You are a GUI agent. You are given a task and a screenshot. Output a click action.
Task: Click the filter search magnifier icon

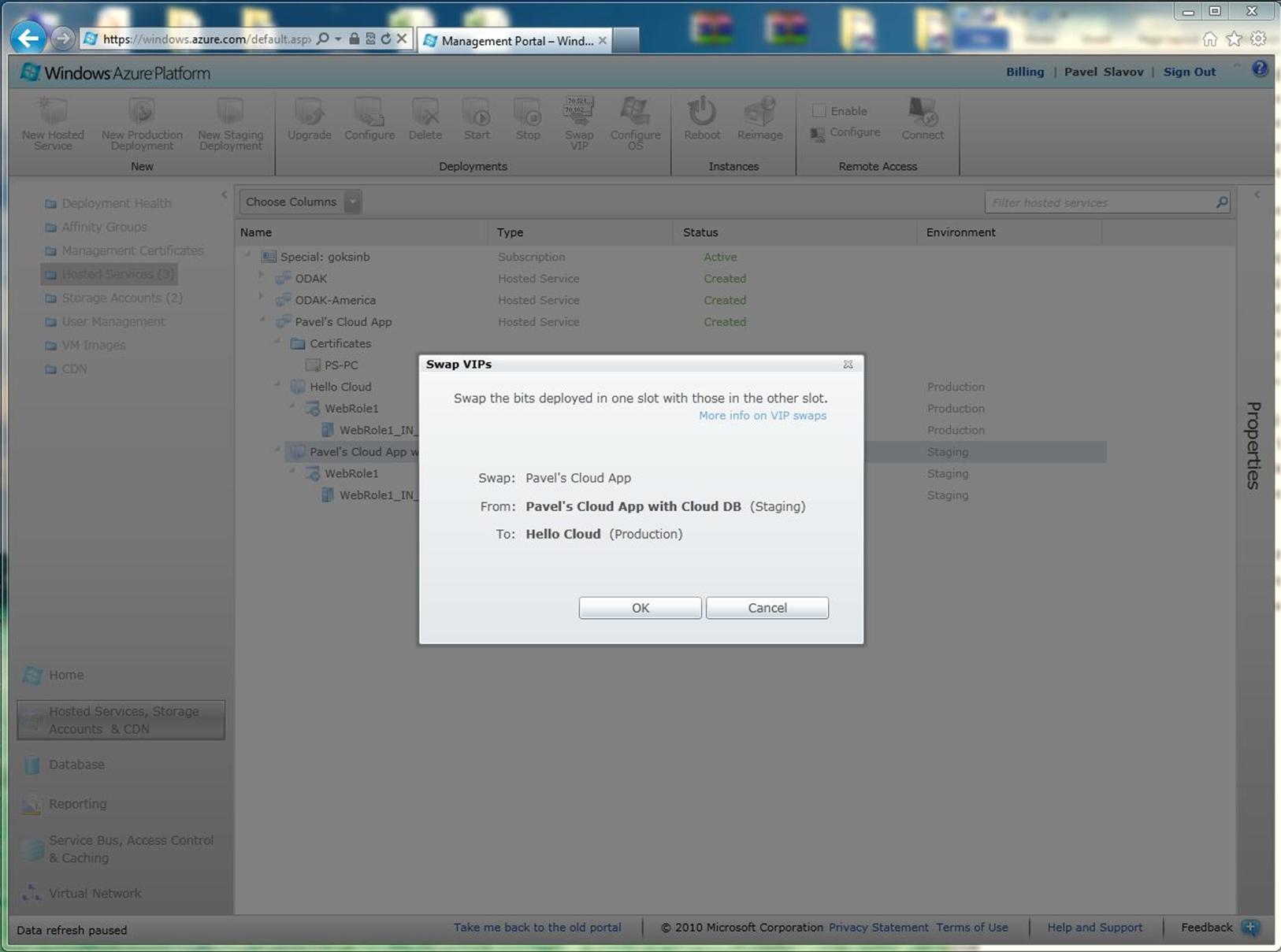click(1222, 203)
